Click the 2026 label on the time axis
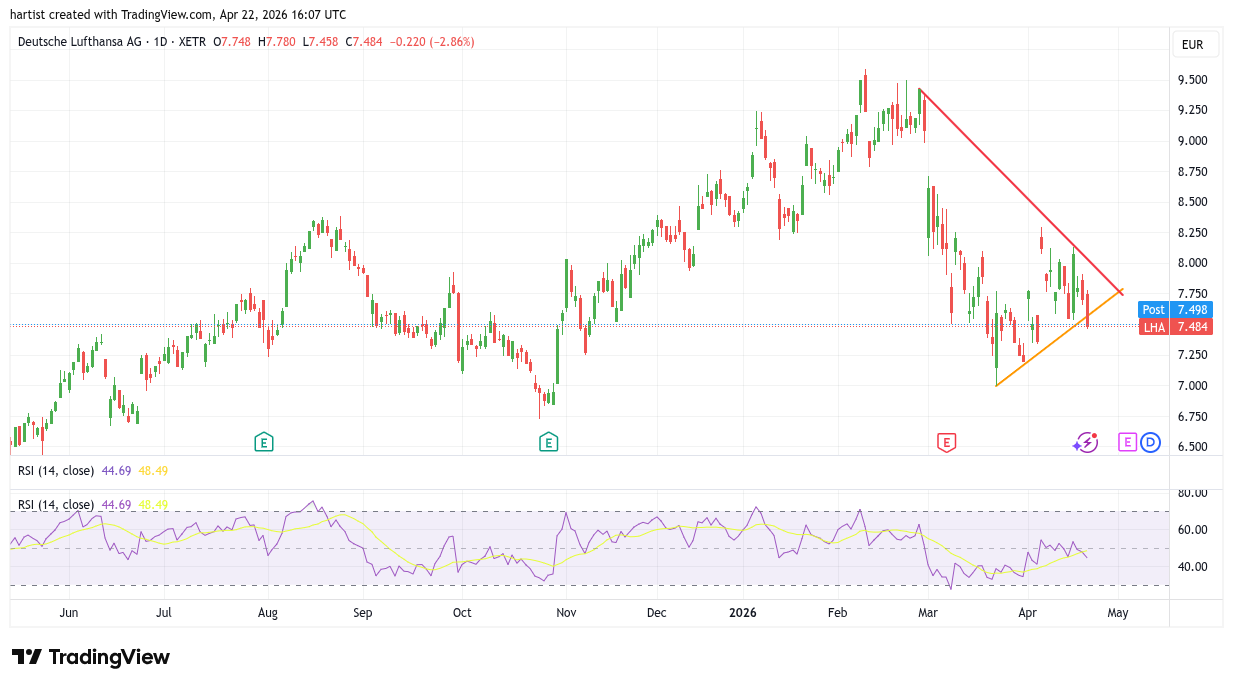This screenshot has width=1233, height=687. click(743, 613)
